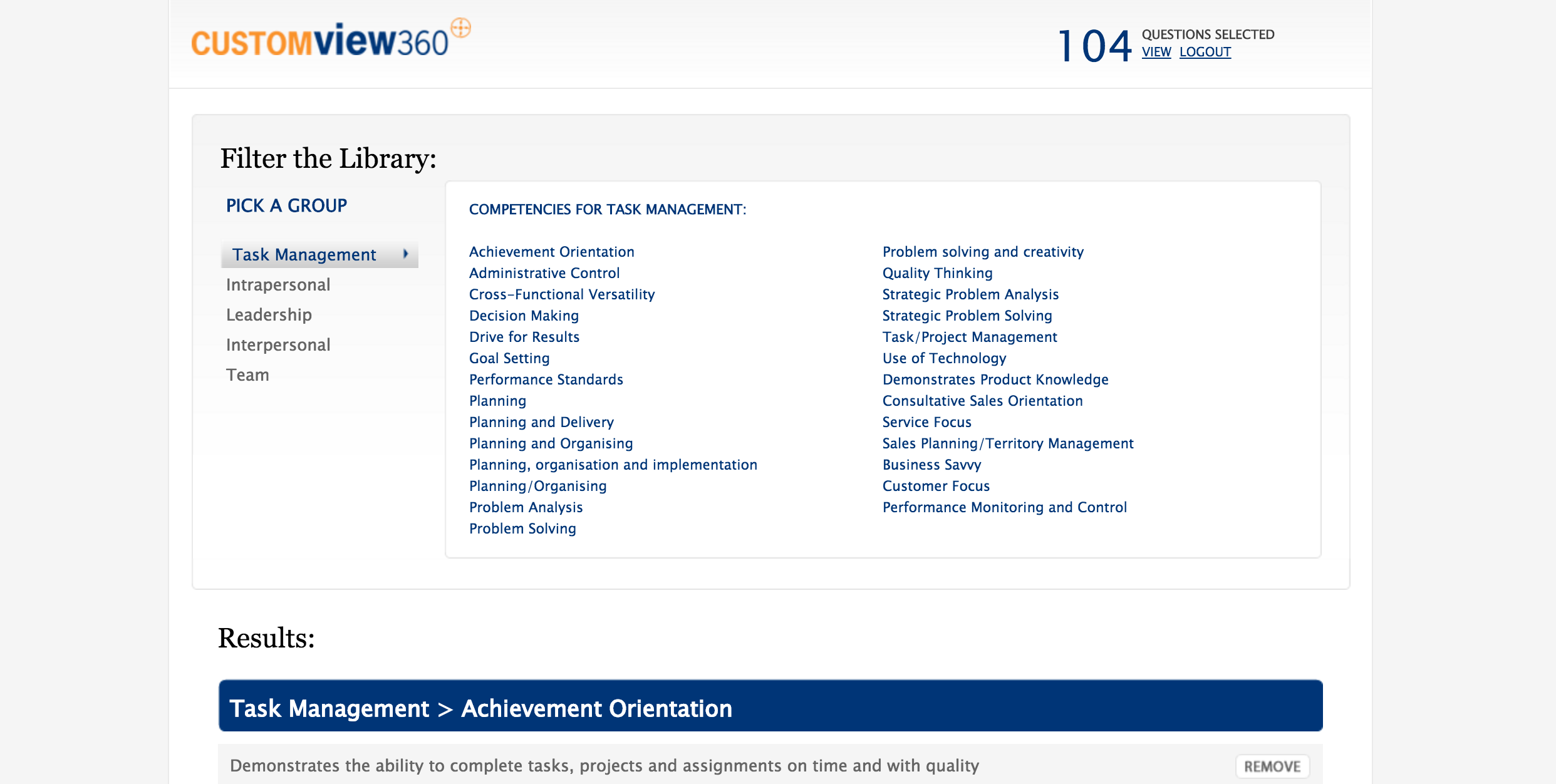The height and width of the screenshot is (784, 1556).
Task: Open the VIEW link for selected questions
Action: [x=1156, y=53]
